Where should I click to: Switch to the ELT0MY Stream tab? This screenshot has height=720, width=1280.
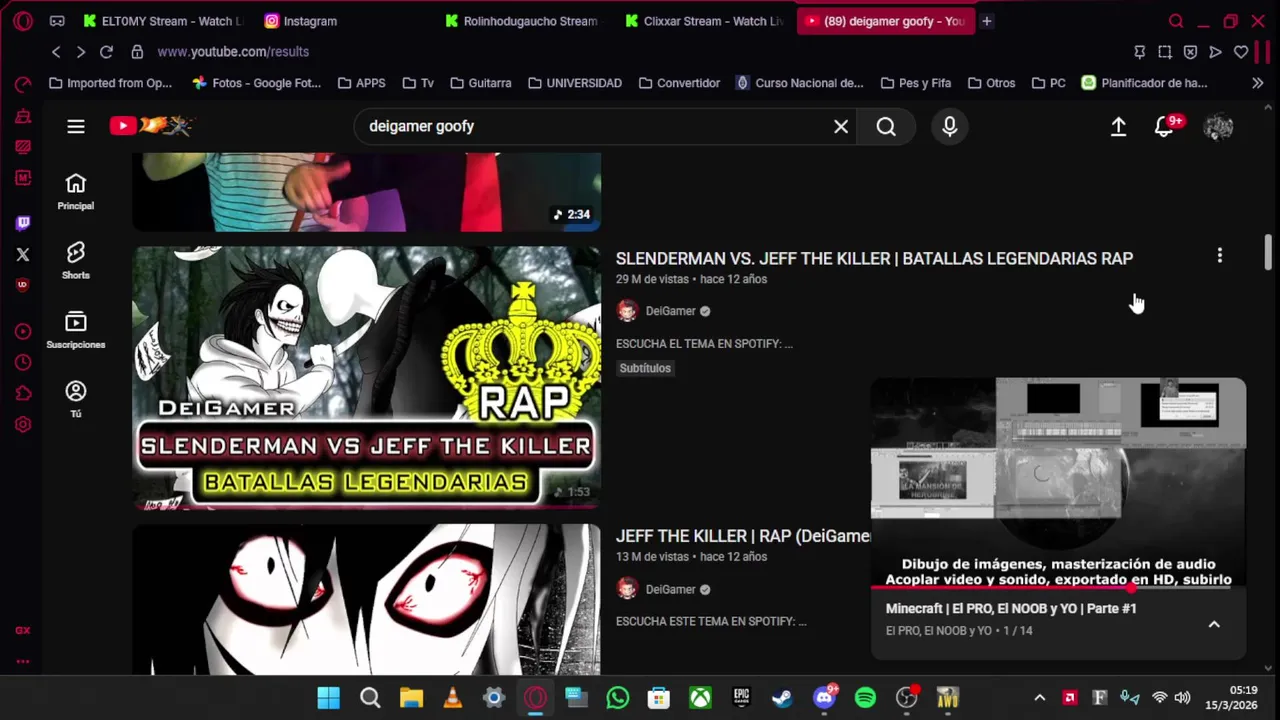pyautogui.click(x=163, y=21)
